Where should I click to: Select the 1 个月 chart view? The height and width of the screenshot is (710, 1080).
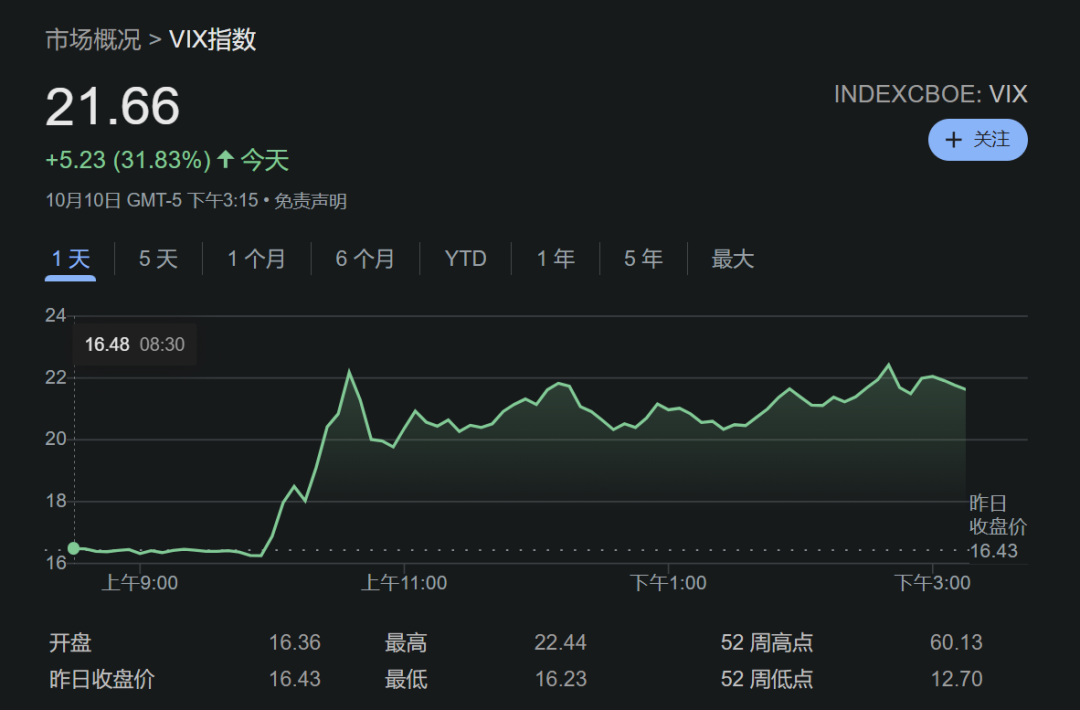[256, 258]
